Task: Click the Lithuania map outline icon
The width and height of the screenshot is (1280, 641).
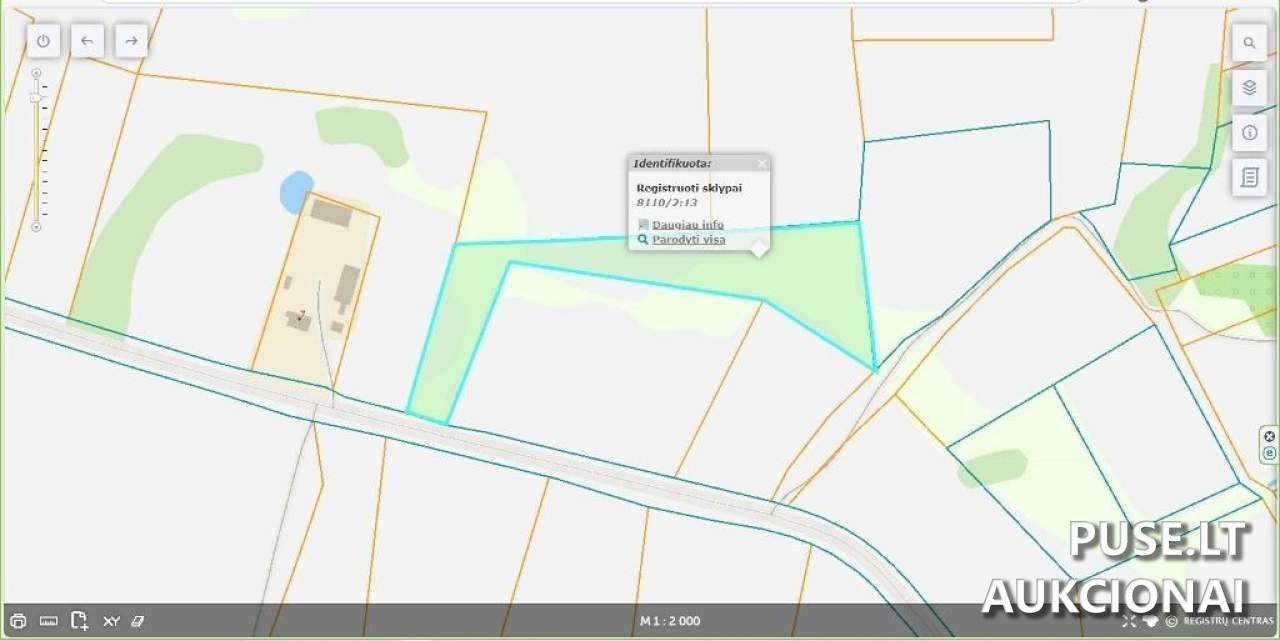Action: [1150, 621]
